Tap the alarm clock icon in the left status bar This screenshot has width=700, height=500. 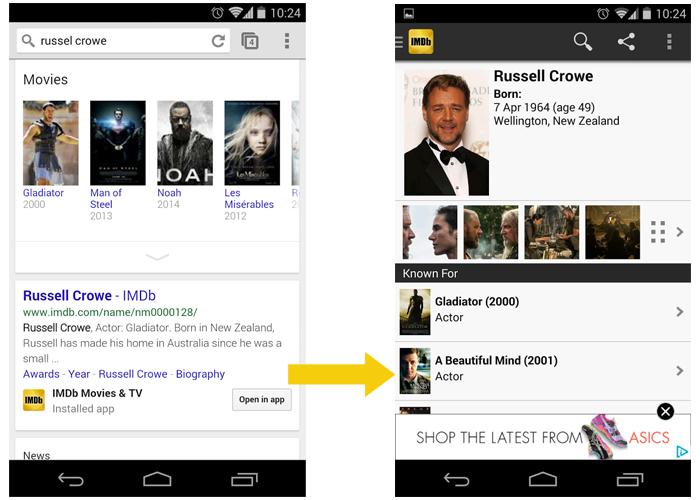[x=217, y=13]
